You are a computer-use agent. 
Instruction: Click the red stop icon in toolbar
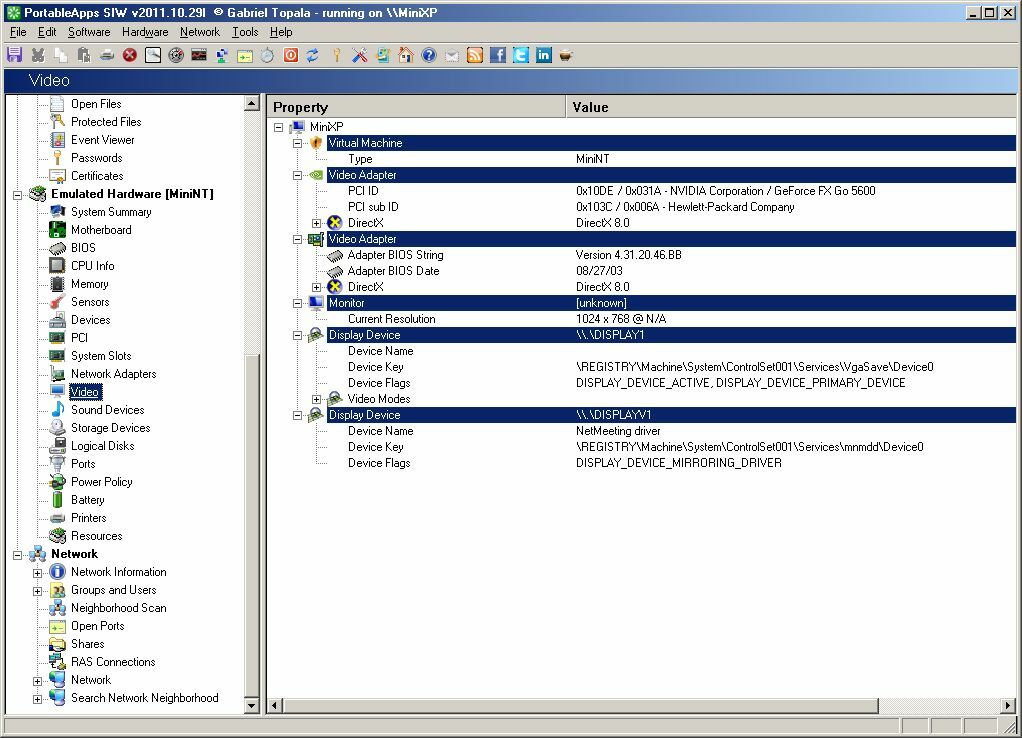pyautogui.click(x=130, y=55)
